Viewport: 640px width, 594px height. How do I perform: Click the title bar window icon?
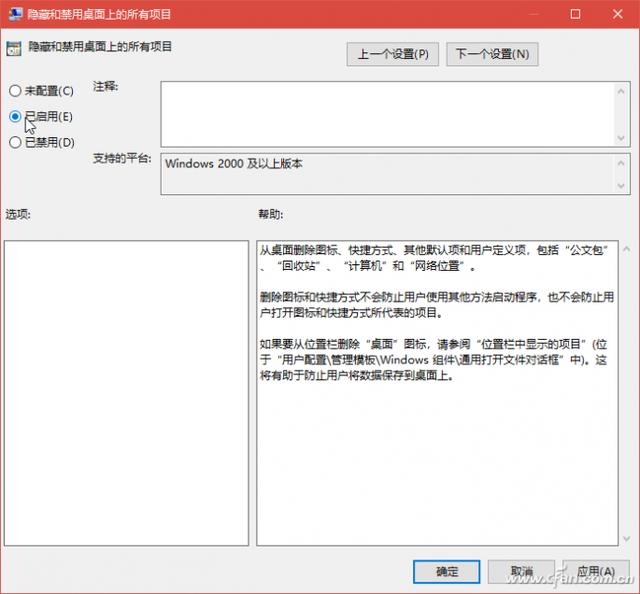click(x=16, y=14)
